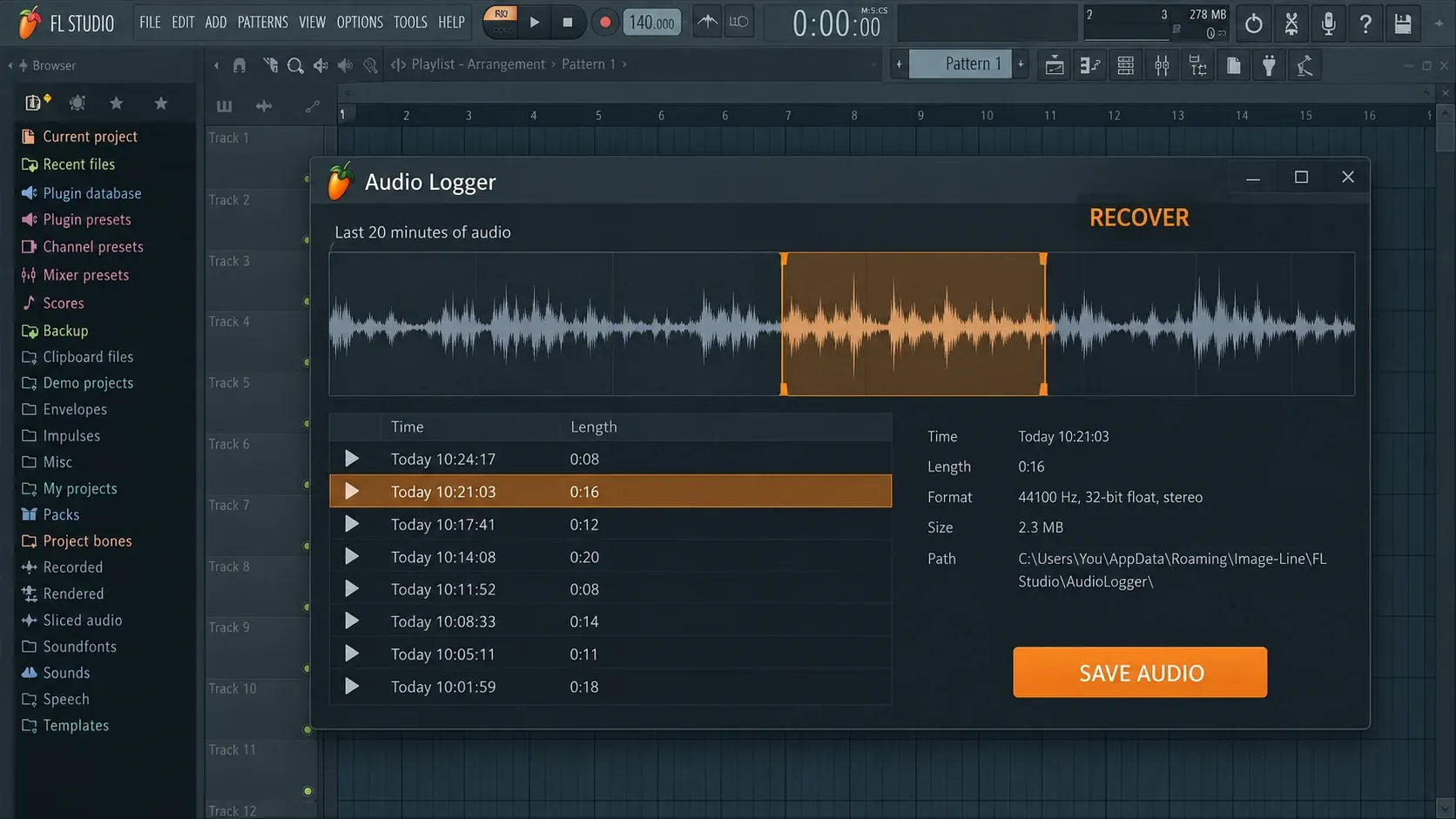Open the plugin plug icon
Screen dimensions: 1456x819
[x=1269, y=65]
